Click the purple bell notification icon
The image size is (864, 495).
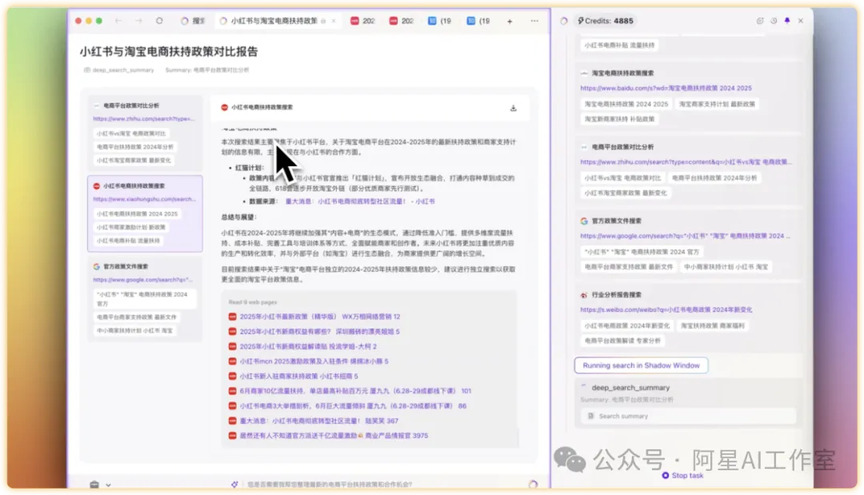point(787,21)
